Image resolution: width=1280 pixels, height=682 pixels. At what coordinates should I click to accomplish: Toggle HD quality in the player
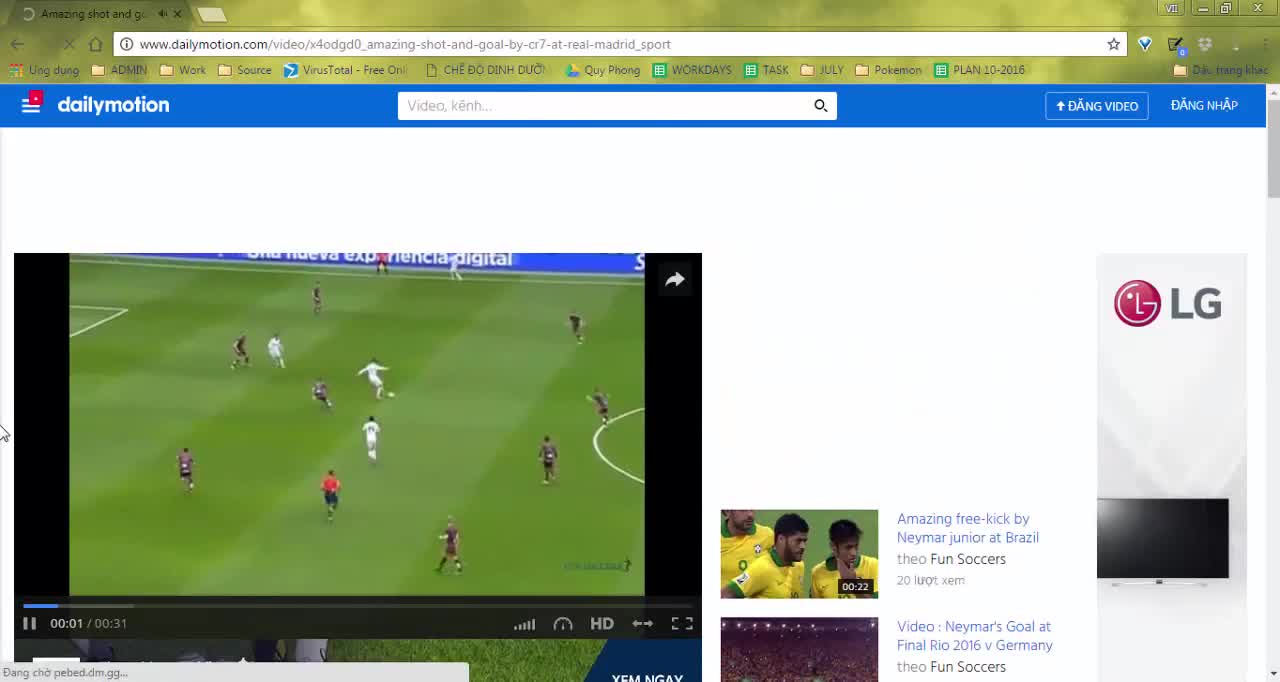601,623
